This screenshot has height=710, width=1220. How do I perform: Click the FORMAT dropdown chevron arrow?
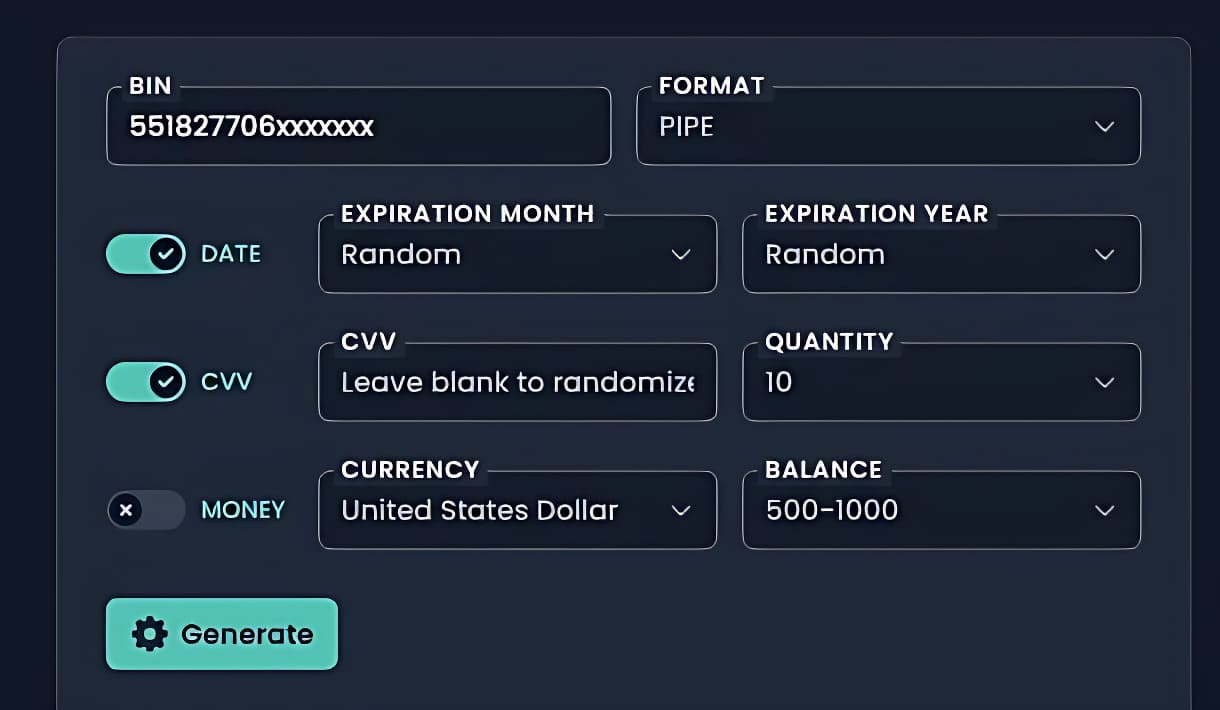(x=1104, y=127)
